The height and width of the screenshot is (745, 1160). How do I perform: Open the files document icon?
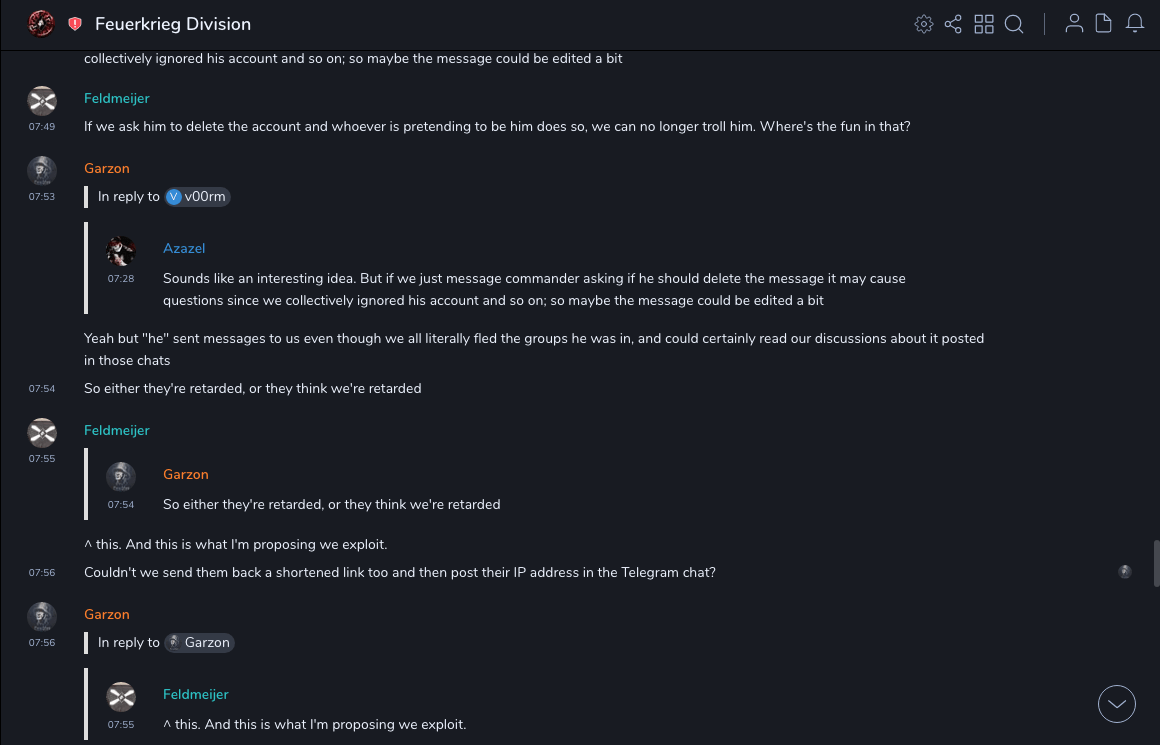pos(1104,24)
